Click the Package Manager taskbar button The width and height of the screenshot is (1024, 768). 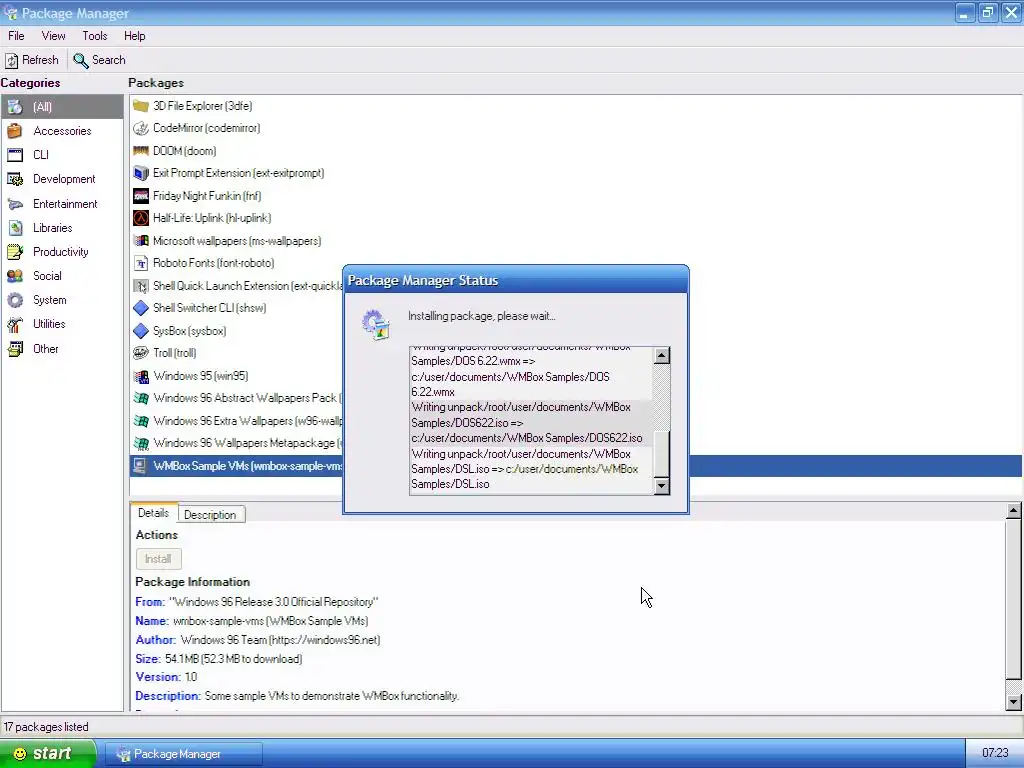[184, 754]
